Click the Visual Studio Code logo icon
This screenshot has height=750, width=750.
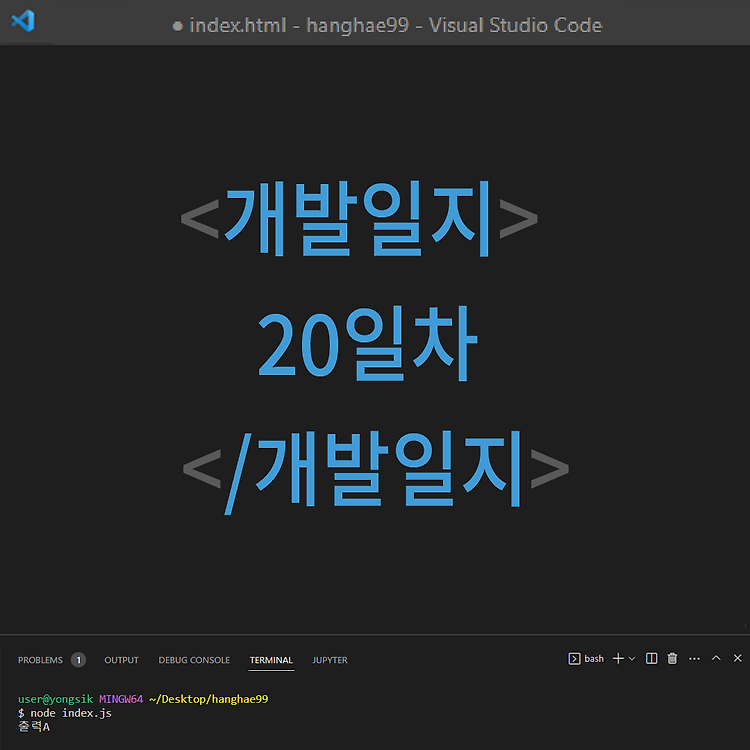23,21
